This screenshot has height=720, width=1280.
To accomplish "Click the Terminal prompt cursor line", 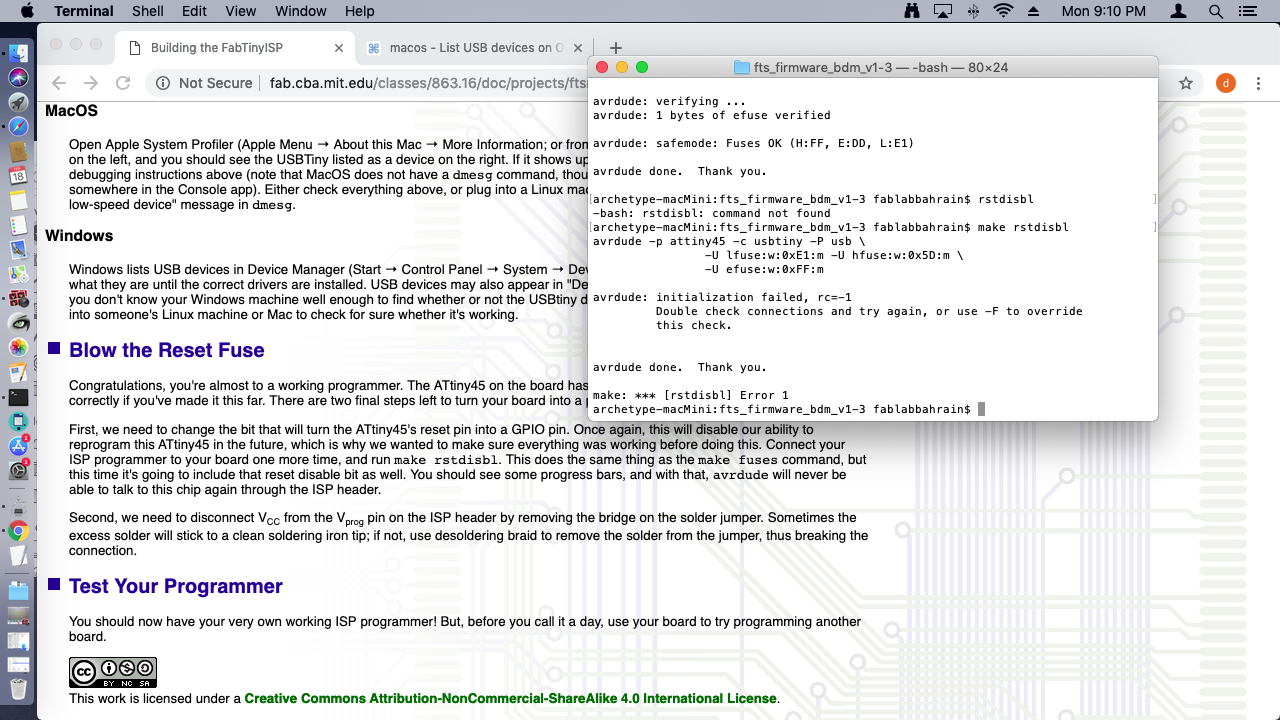I will (789, 409).
